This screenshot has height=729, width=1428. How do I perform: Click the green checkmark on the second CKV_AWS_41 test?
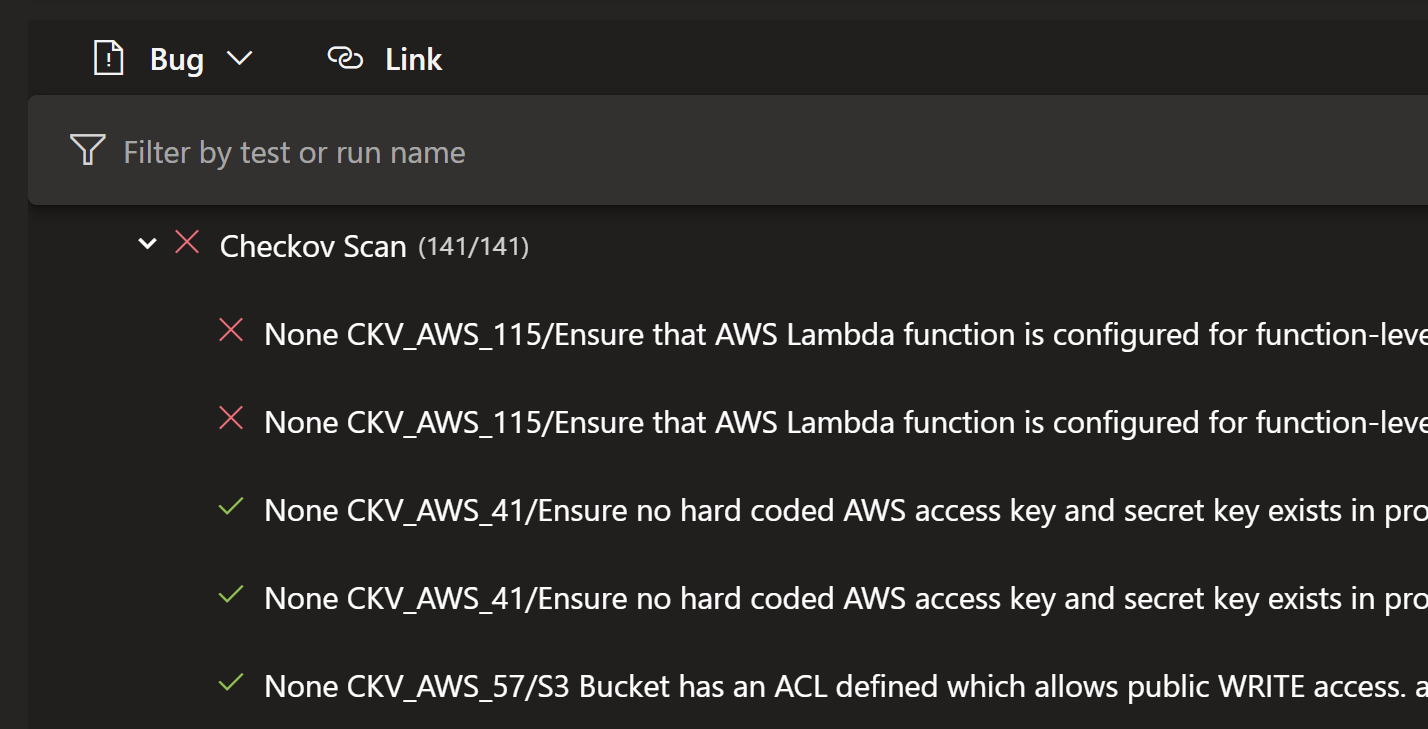[231, 597]
